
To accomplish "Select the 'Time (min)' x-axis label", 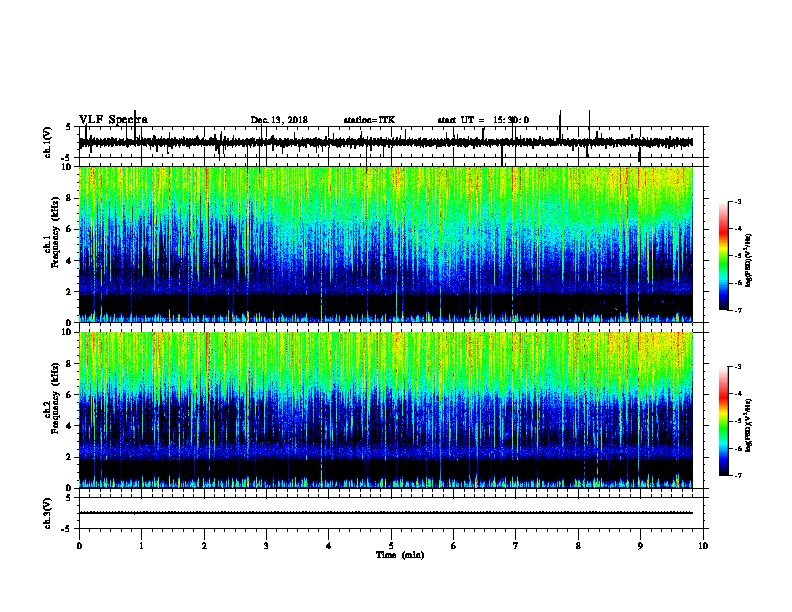I will coord(400,555).
